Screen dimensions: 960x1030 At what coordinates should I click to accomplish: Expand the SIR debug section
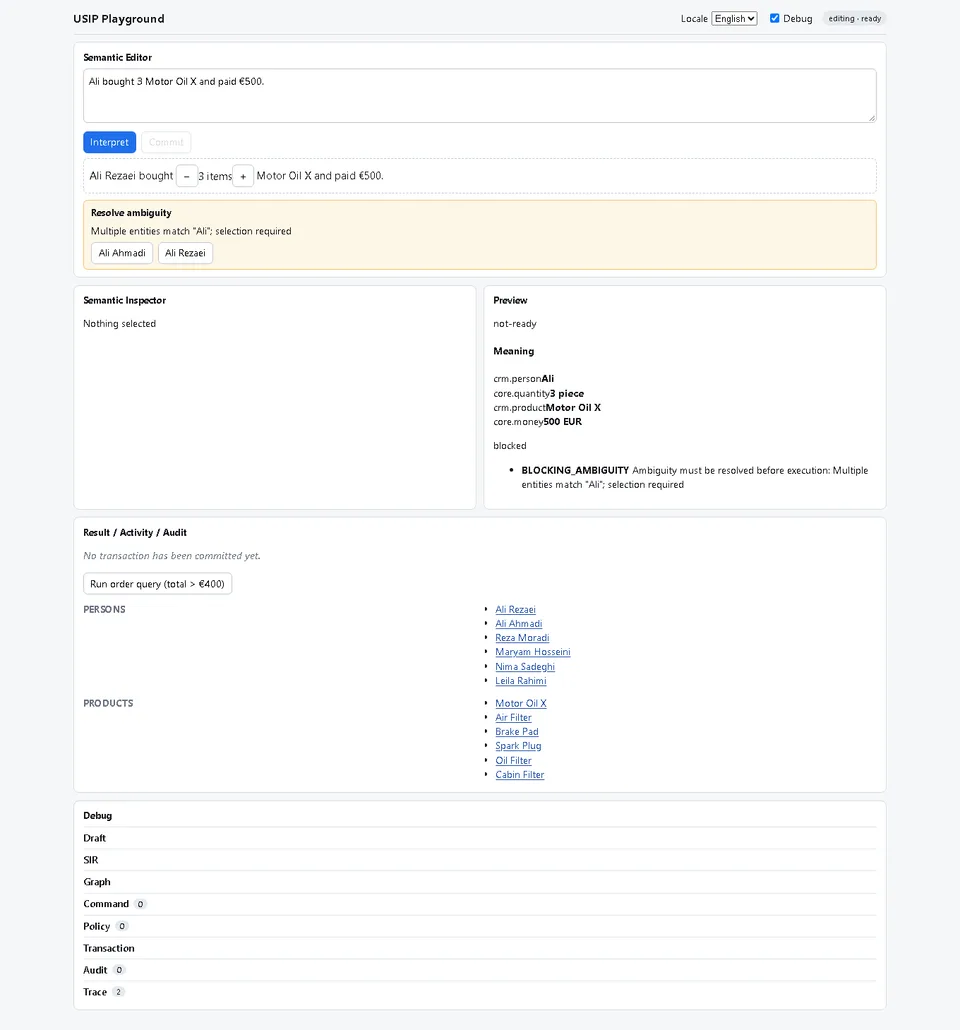point(480,860)
